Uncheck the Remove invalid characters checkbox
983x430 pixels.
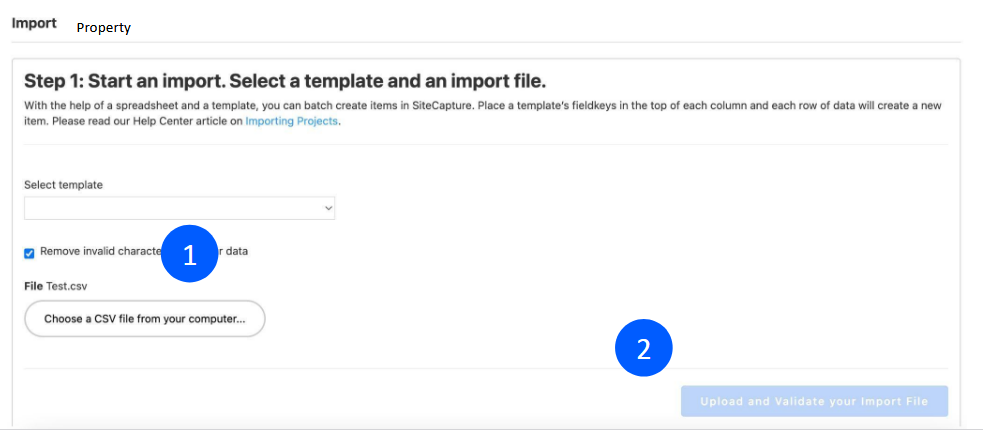tap(29, 252)
